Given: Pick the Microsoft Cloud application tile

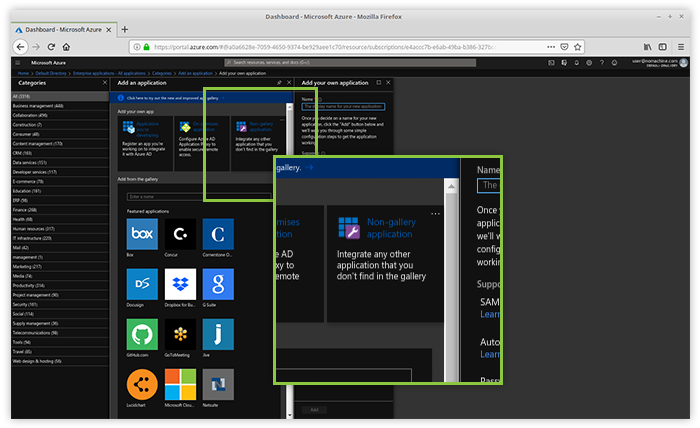Looking at the screenshot, I should tap(180, 384).
